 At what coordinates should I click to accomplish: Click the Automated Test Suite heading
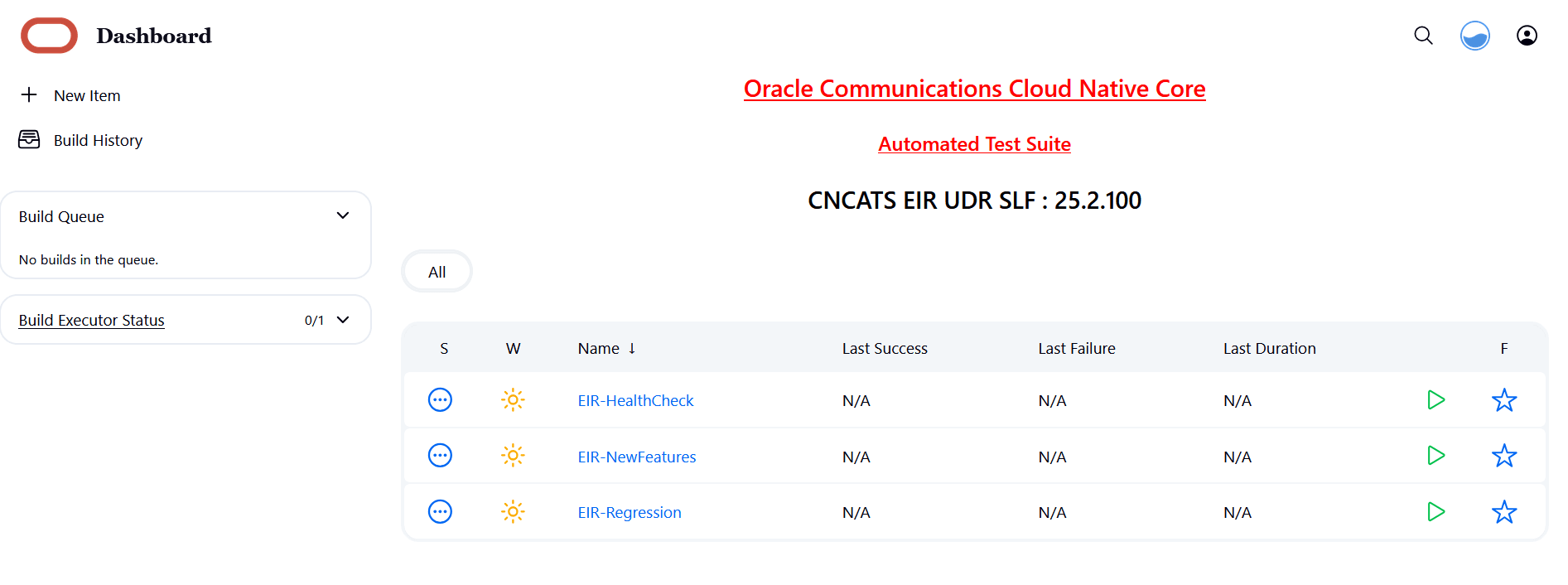pos(974,144)
